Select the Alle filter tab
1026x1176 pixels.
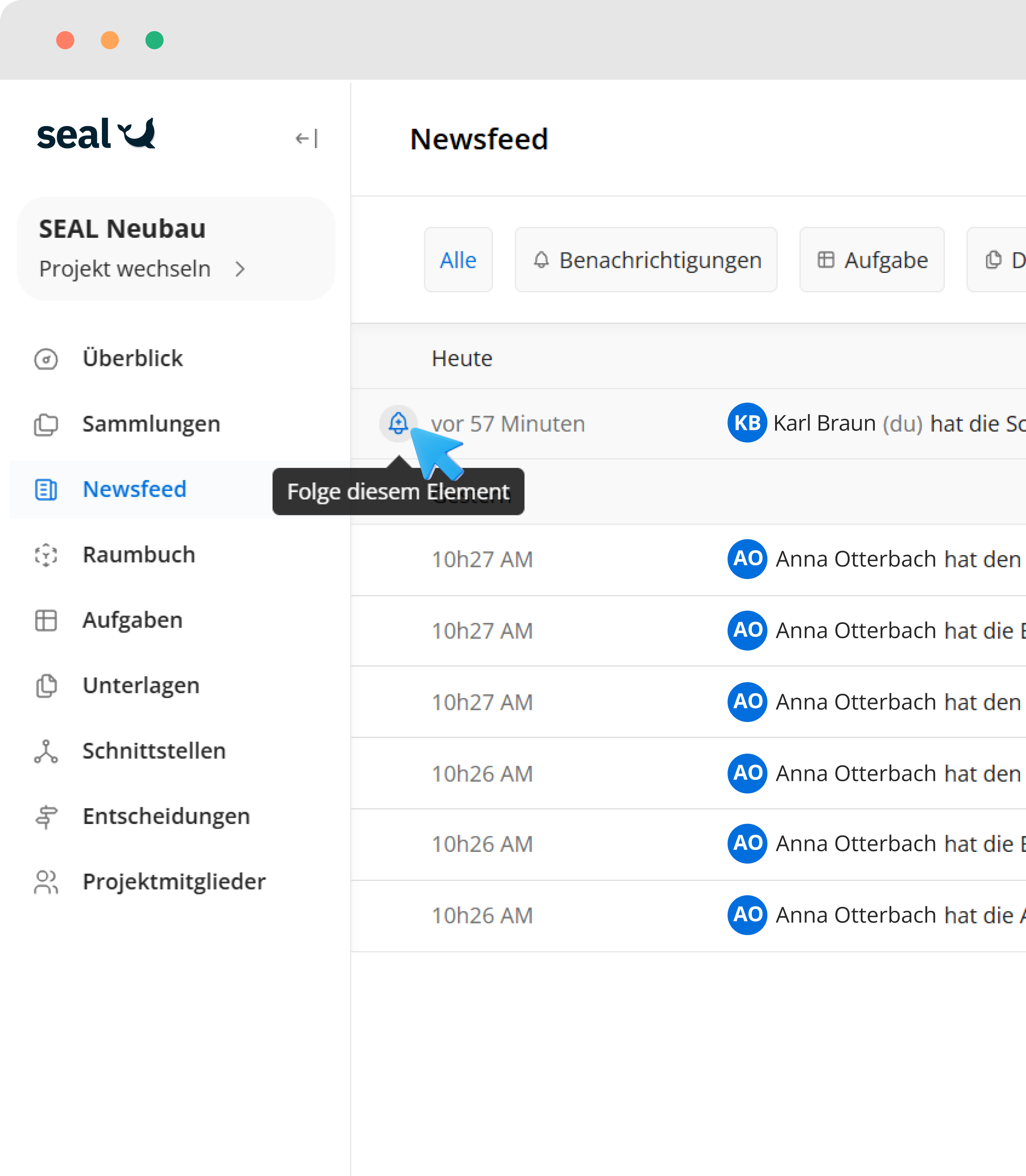pyautogui.click(x=458, y=260)
